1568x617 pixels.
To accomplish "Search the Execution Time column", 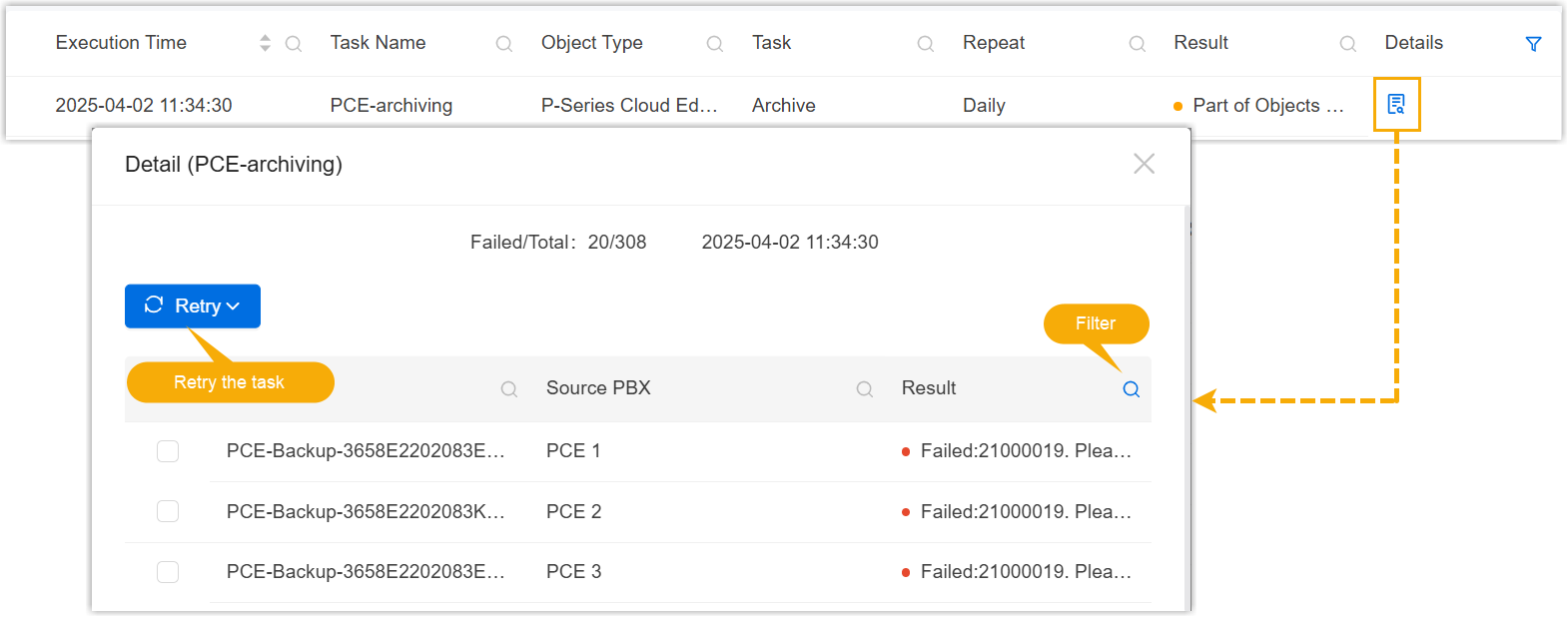I will (294, 44).
